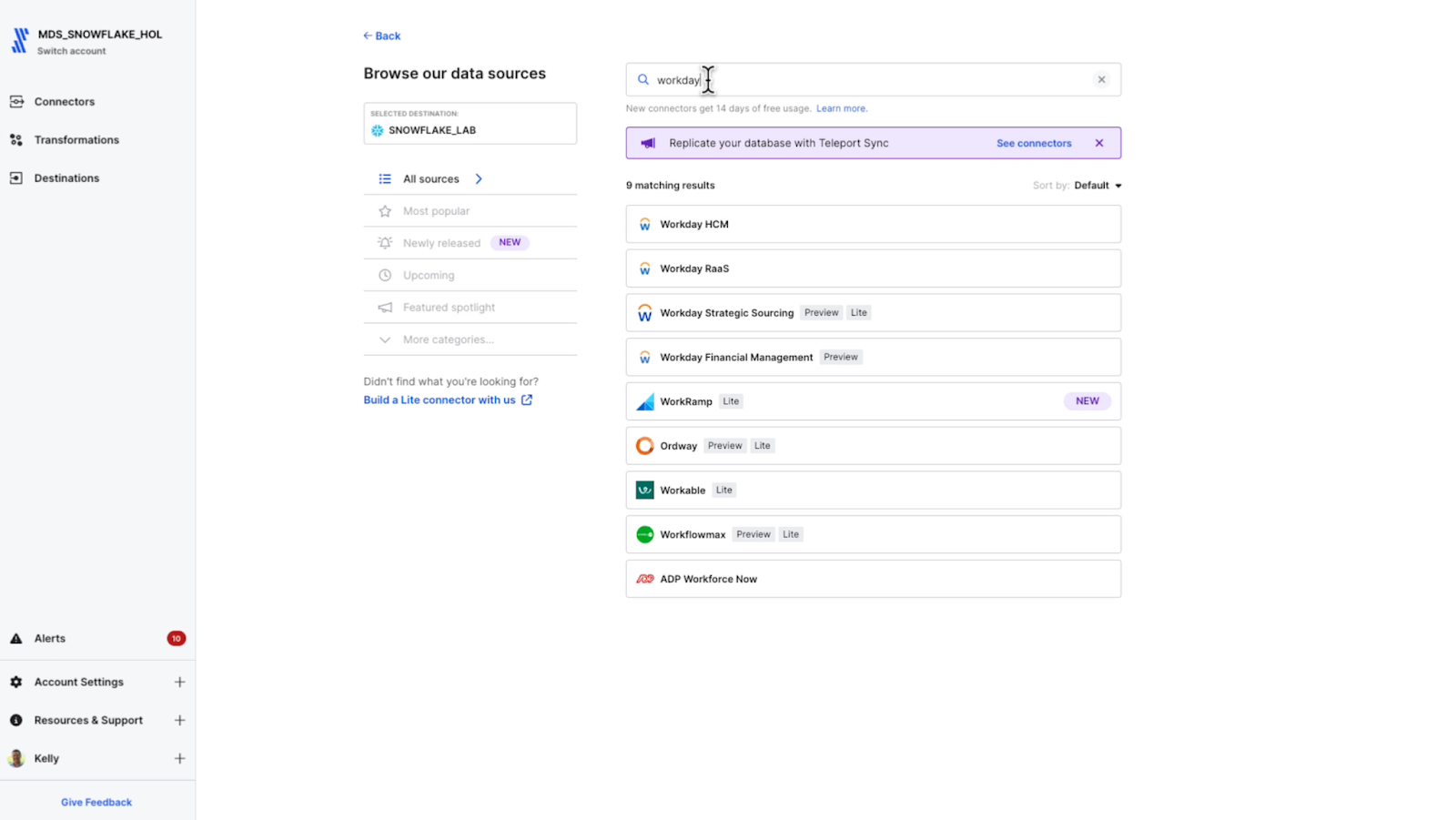The image size is (1456, 820).
Task: Select the Upcoming category
Action: (470, 275)
